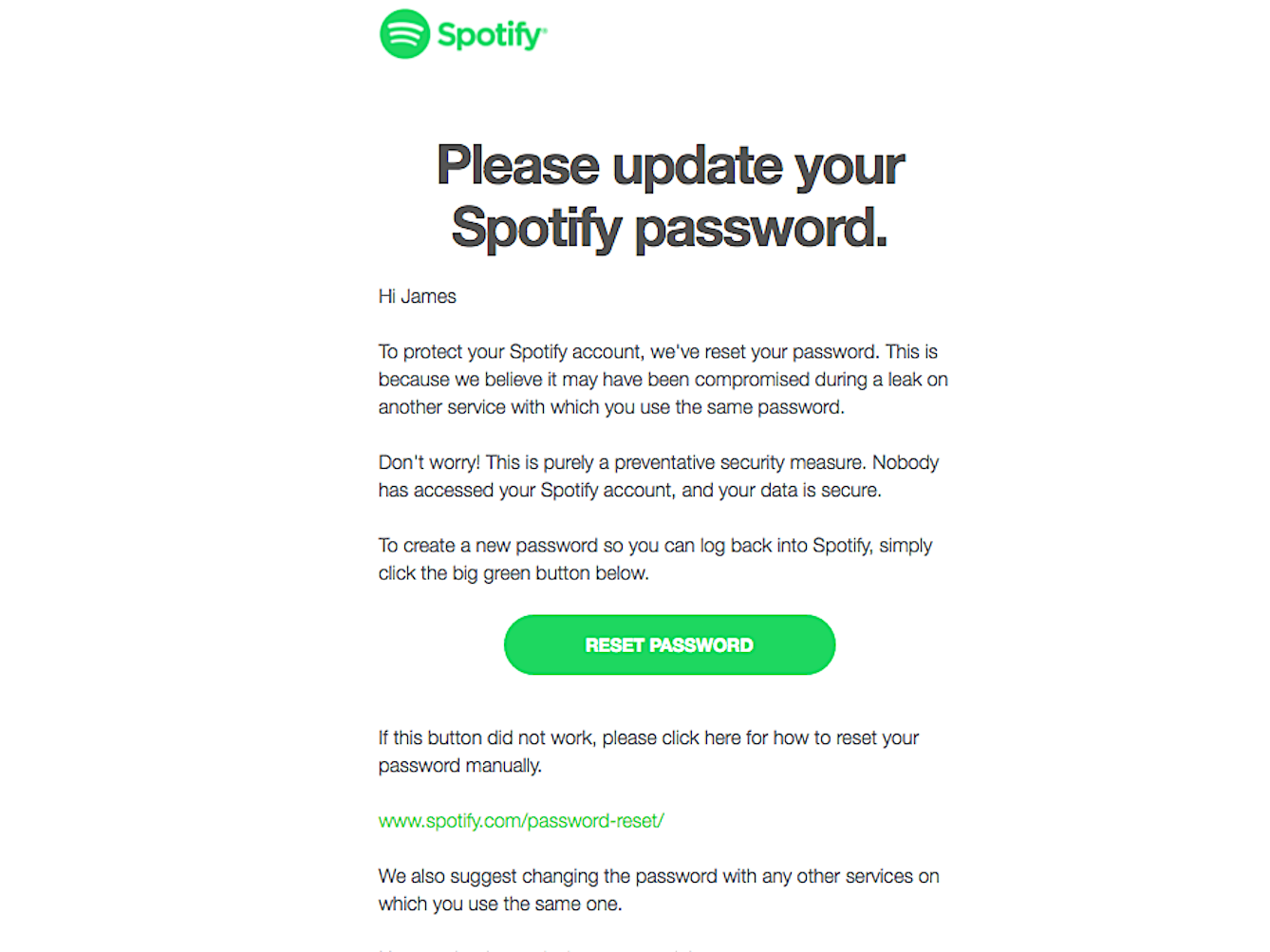Viewport: 1270px width, 952px height.
Task: Click the "If this button did not work" text
Action: [485, 737]
